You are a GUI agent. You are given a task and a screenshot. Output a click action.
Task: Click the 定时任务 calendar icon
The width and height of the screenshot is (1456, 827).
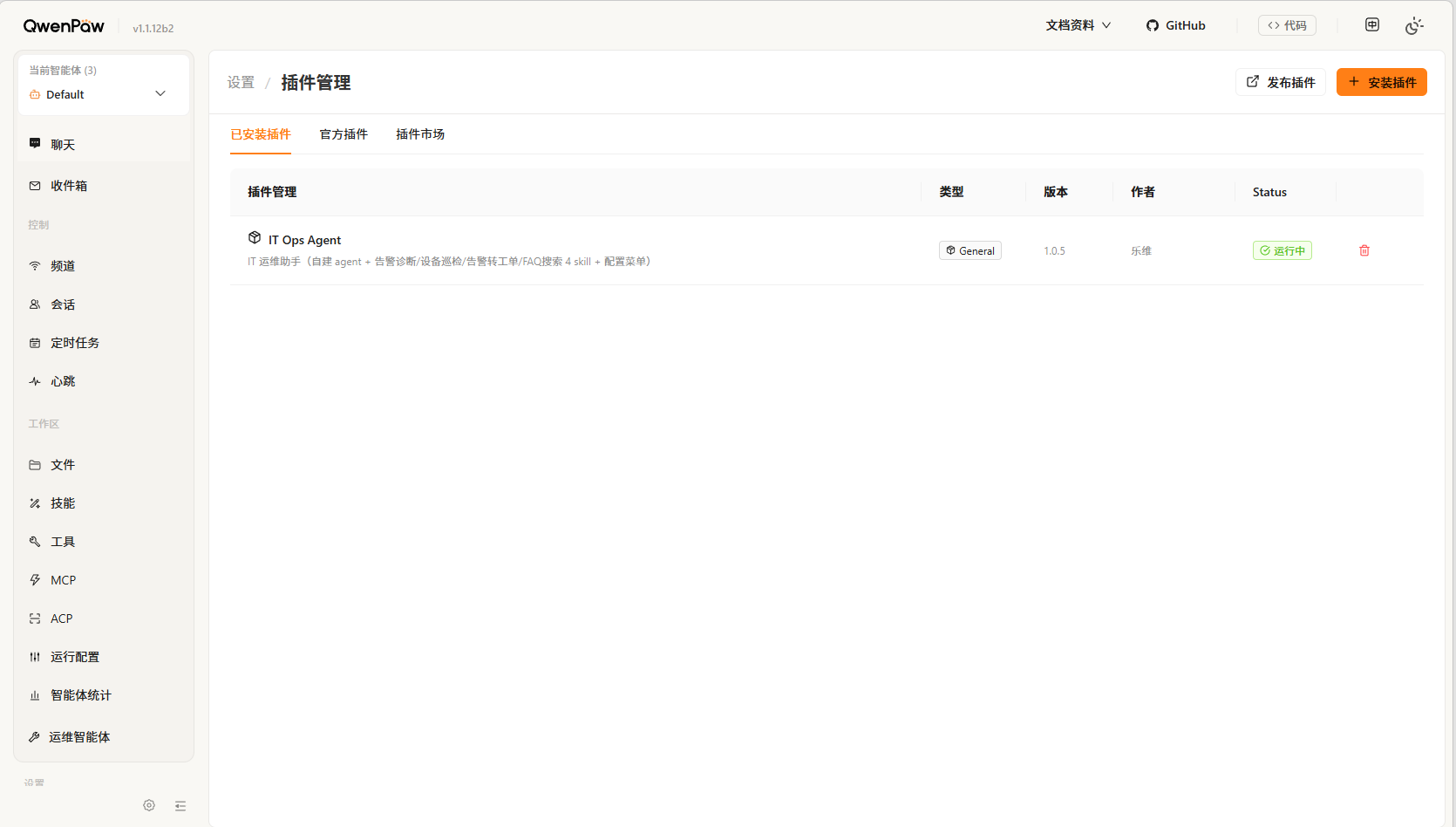coord(35,343)
